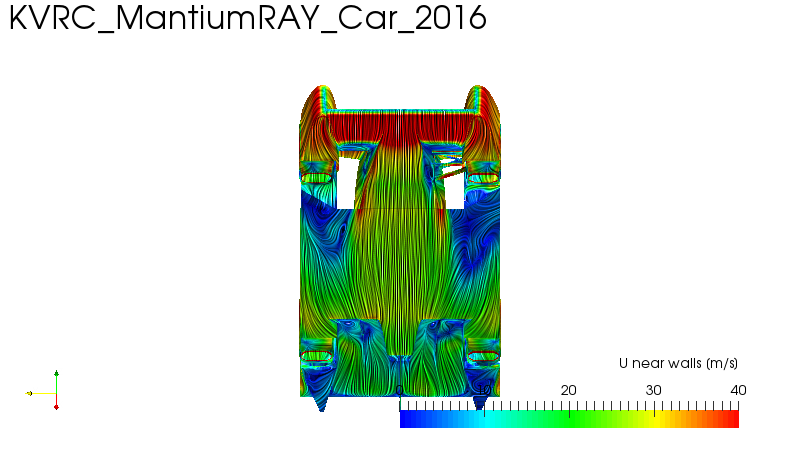Viewport: 800px width, 450px height.
Task: Click the car underbody flow visualization
Action: pyautogui.click(x=400, y=248)
